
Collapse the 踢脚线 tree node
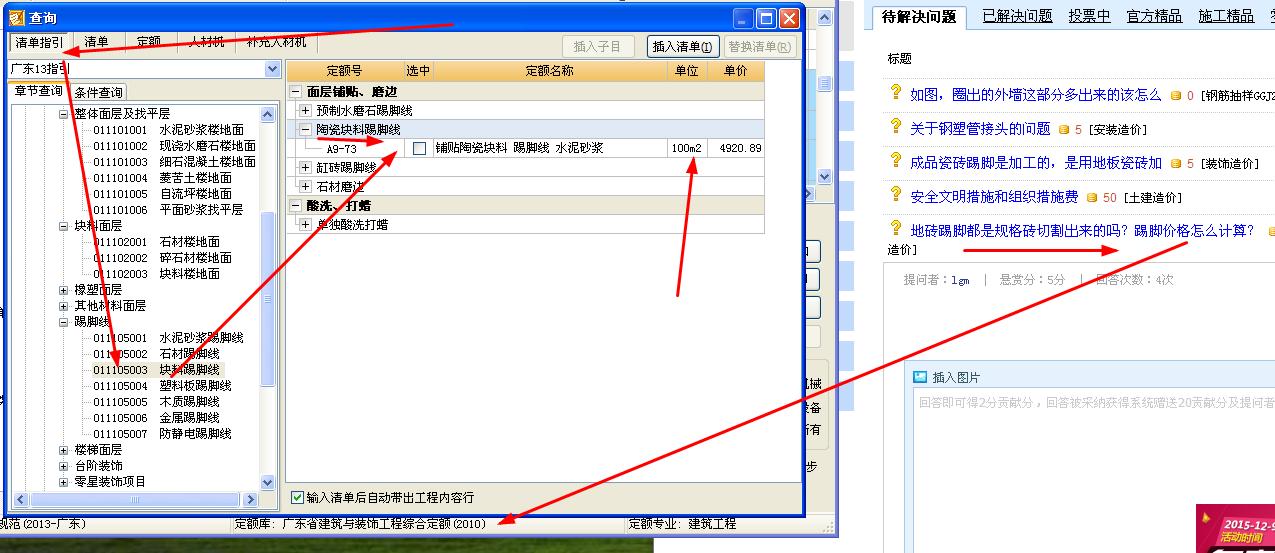tap(64, 322)
